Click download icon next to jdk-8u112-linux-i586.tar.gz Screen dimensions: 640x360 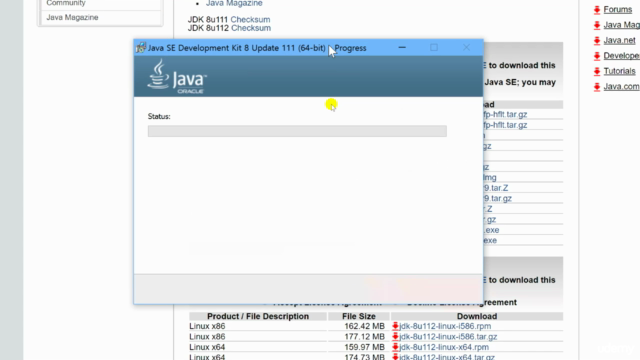pos(395,336)
